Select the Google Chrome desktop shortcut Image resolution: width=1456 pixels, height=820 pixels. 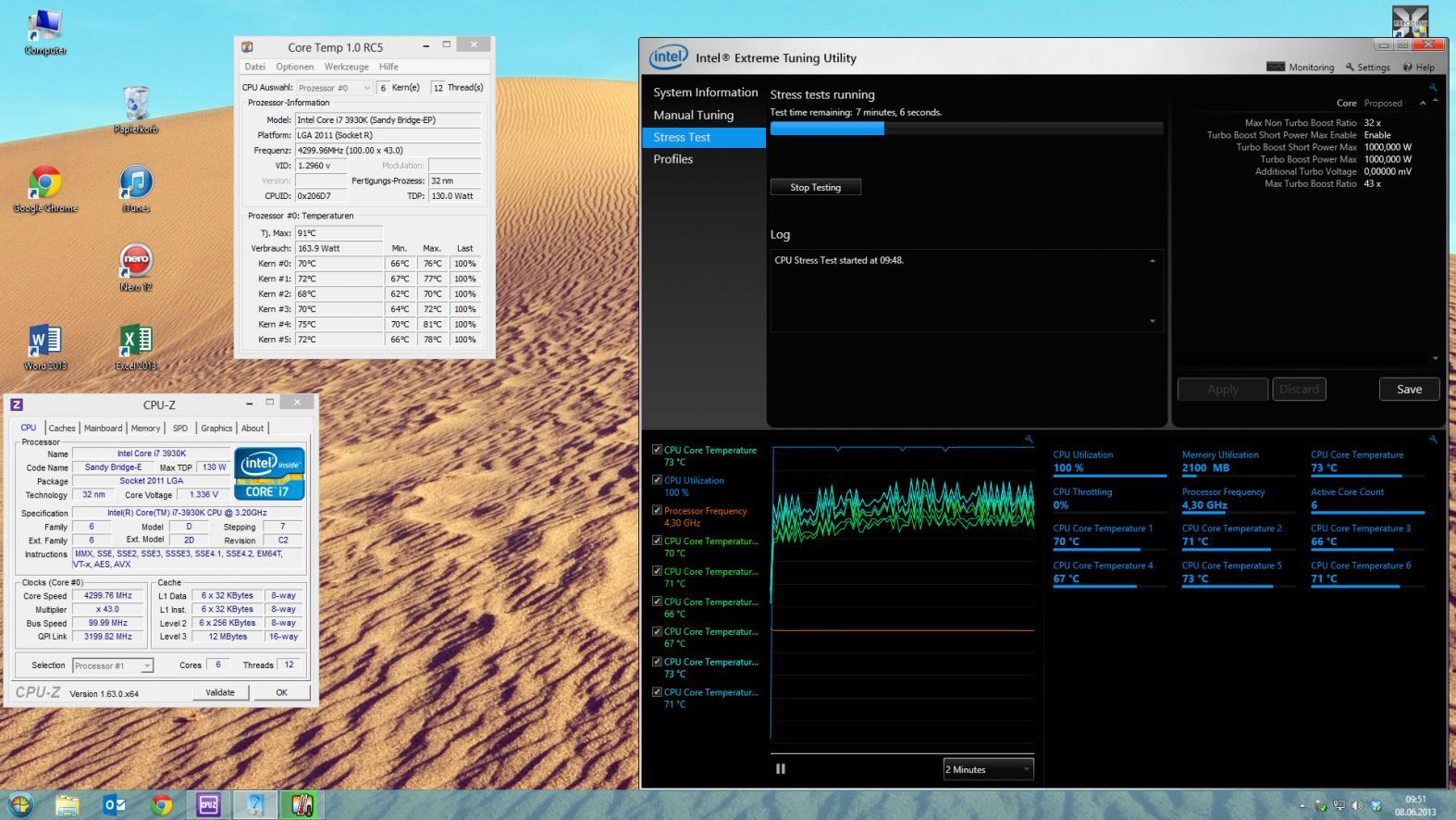45,190
